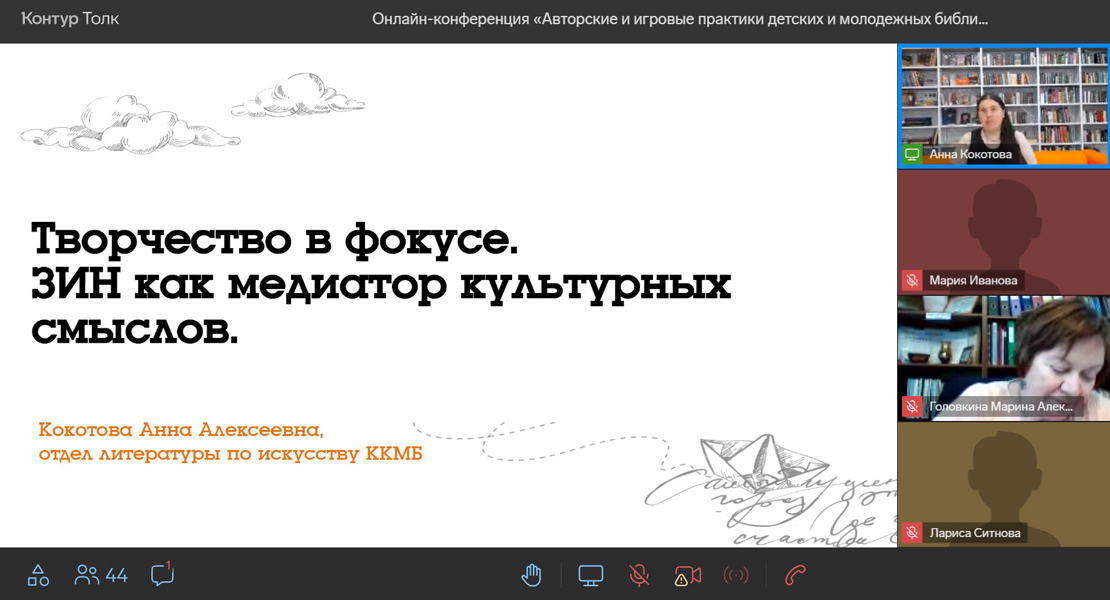Image resolution: width=1110 pixels, height=600 pixels.
Task: Toggle the camera with the warning badge
Action: 688,575
